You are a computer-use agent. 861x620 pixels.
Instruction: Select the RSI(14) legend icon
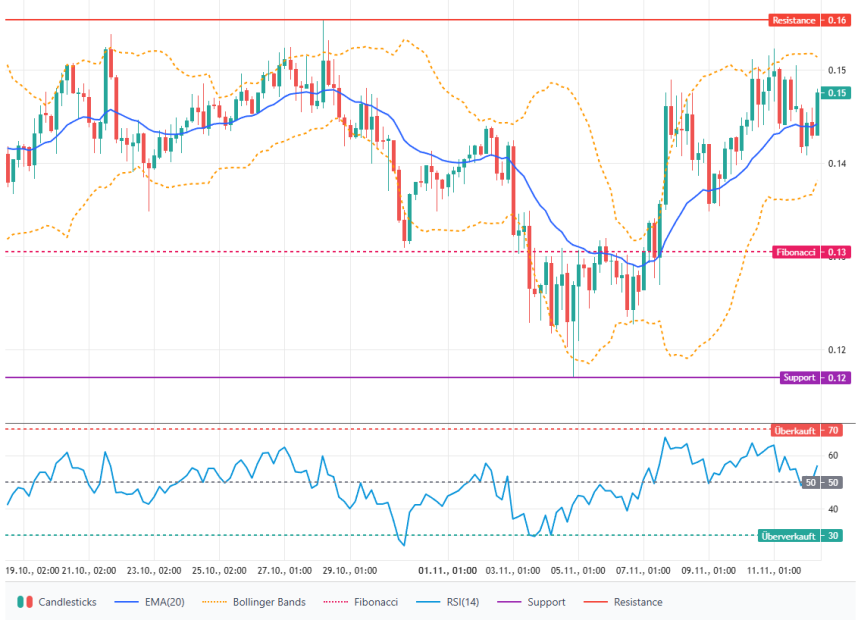tap(430, 602)
